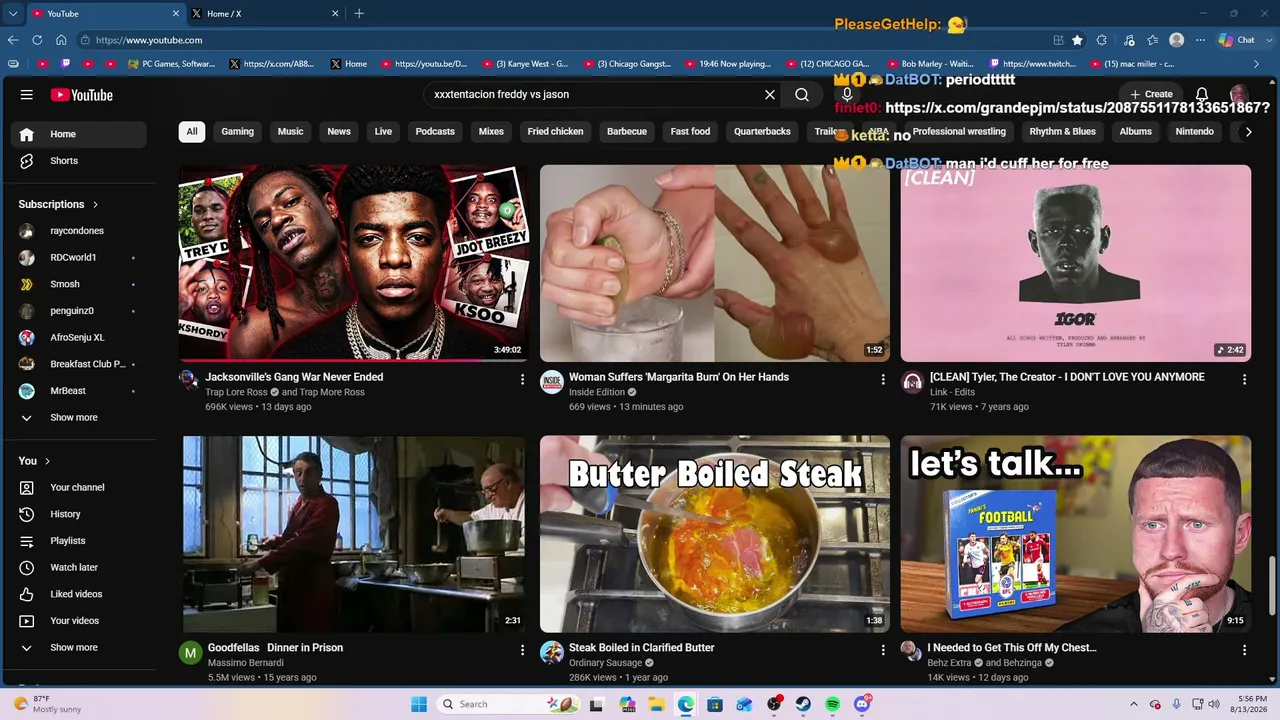Go back in the browser
Screen dimensions: 1280x720
coord(13,40)
